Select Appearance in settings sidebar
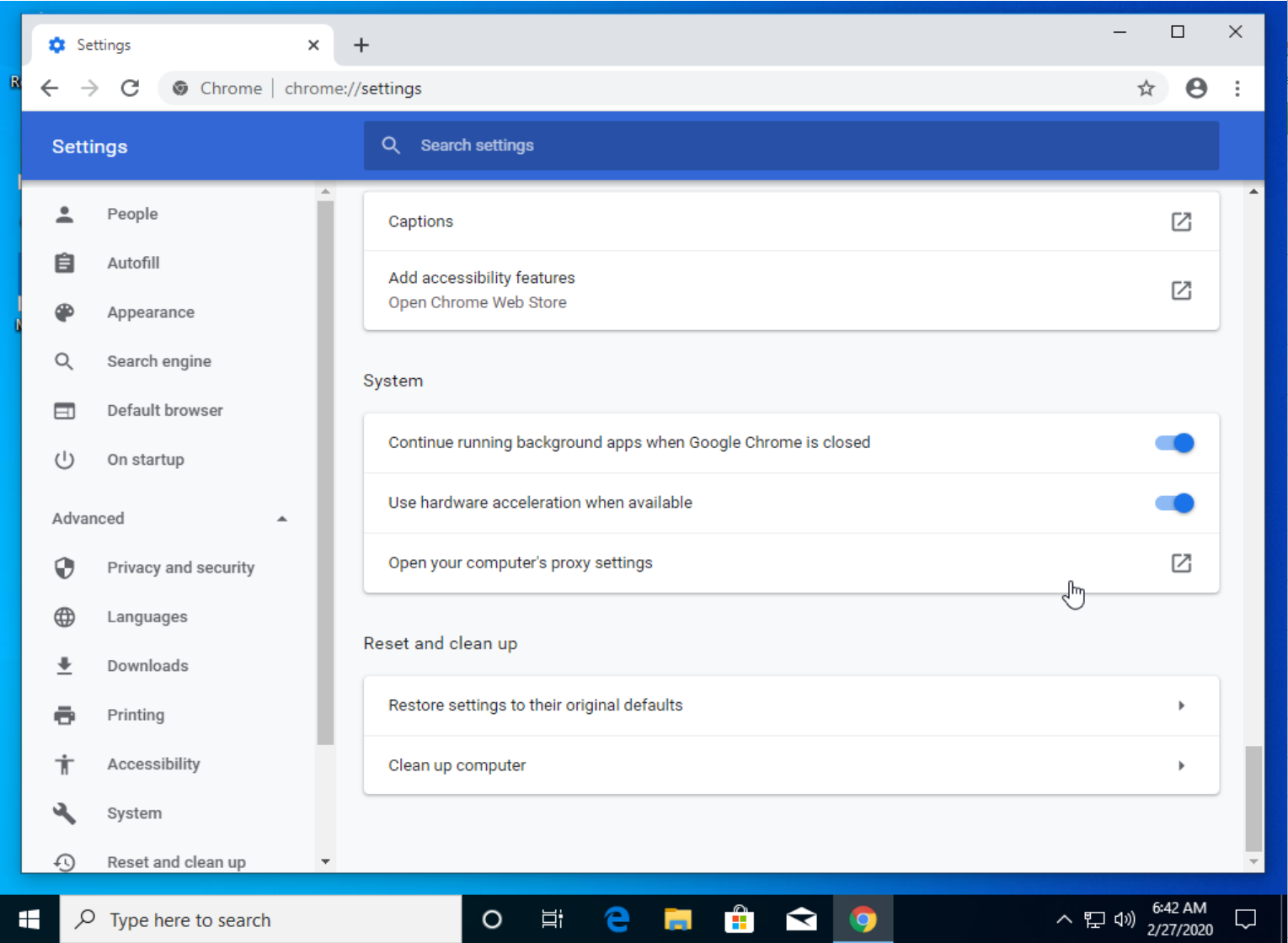Image resolution: width=1288 pixels, height=943 pixels. [x=151, y=312]
